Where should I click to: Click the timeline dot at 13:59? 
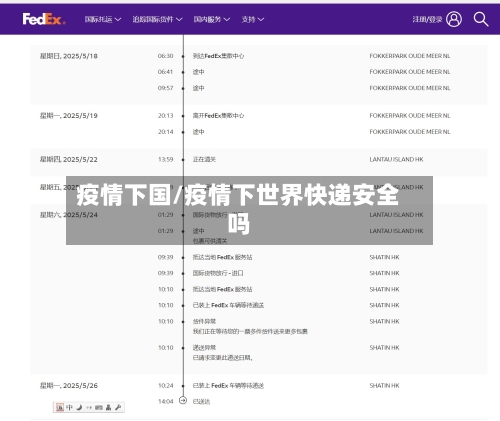(183, 160)
